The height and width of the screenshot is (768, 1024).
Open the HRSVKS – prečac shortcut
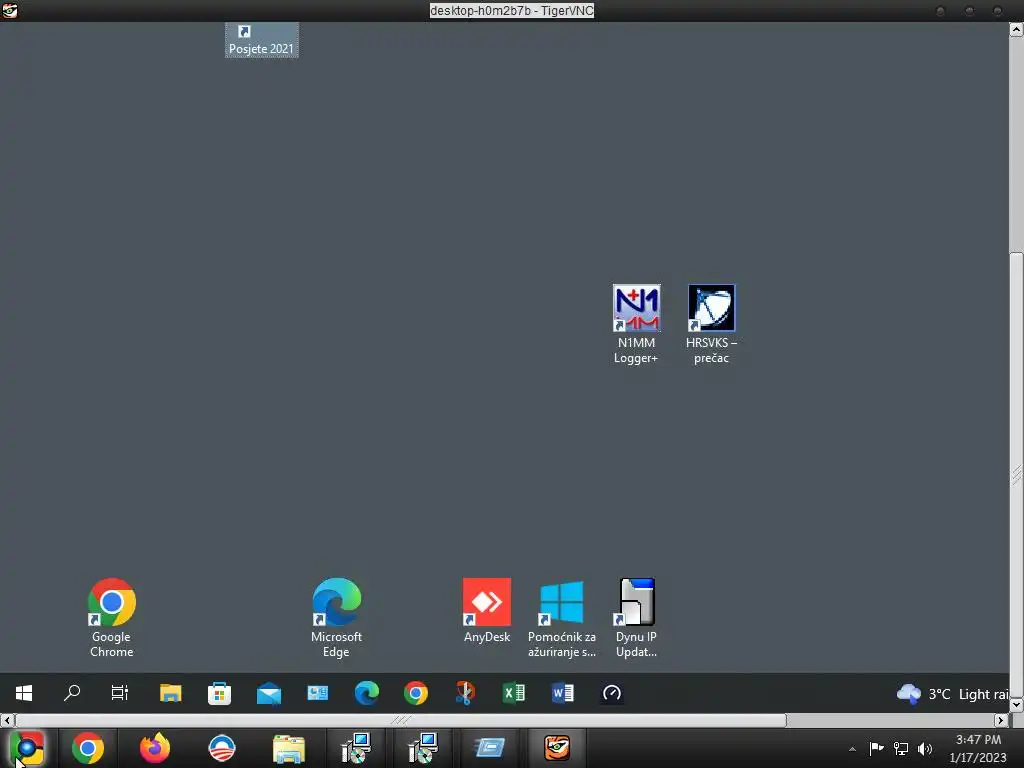[711, 325]
